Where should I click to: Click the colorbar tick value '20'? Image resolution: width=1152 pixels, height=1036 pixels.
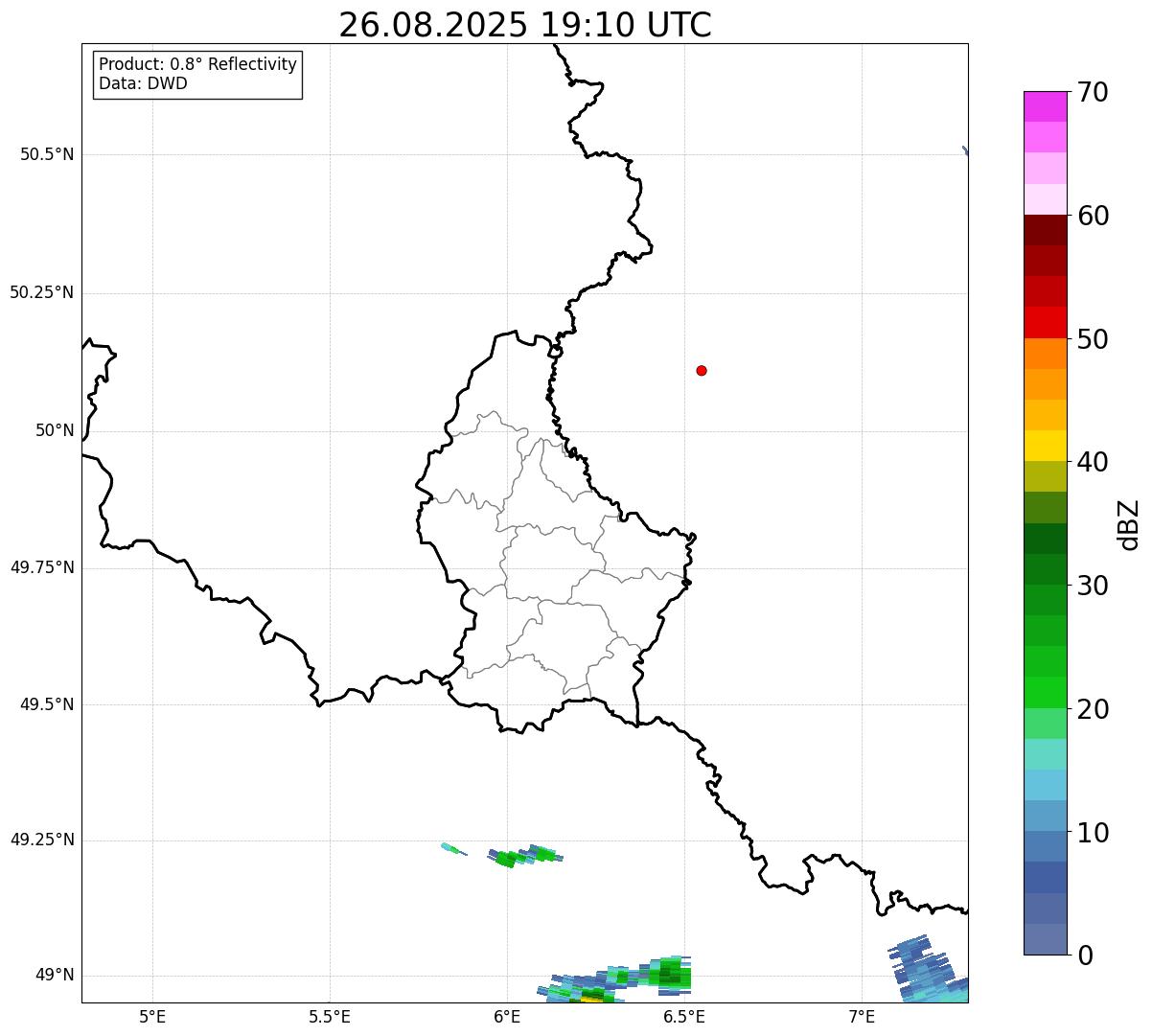pos(1093,709)
